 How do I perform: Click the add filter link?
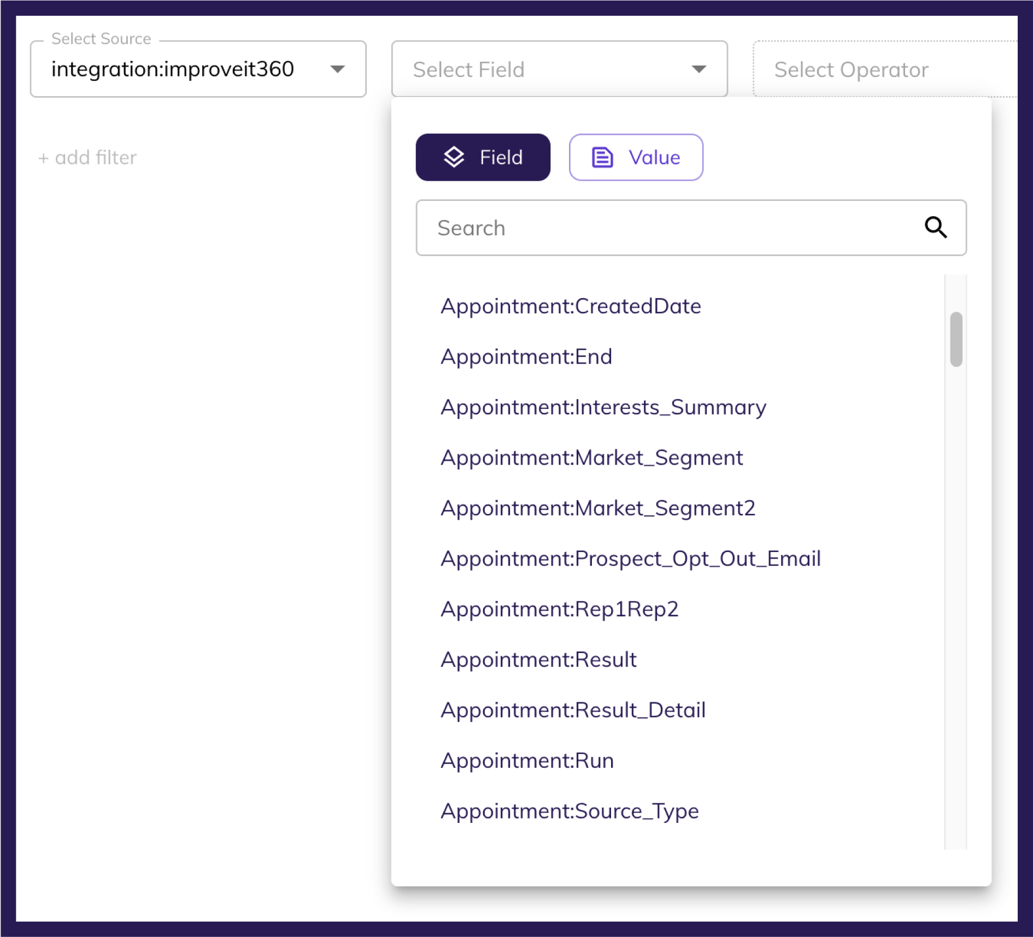(87, 157)
